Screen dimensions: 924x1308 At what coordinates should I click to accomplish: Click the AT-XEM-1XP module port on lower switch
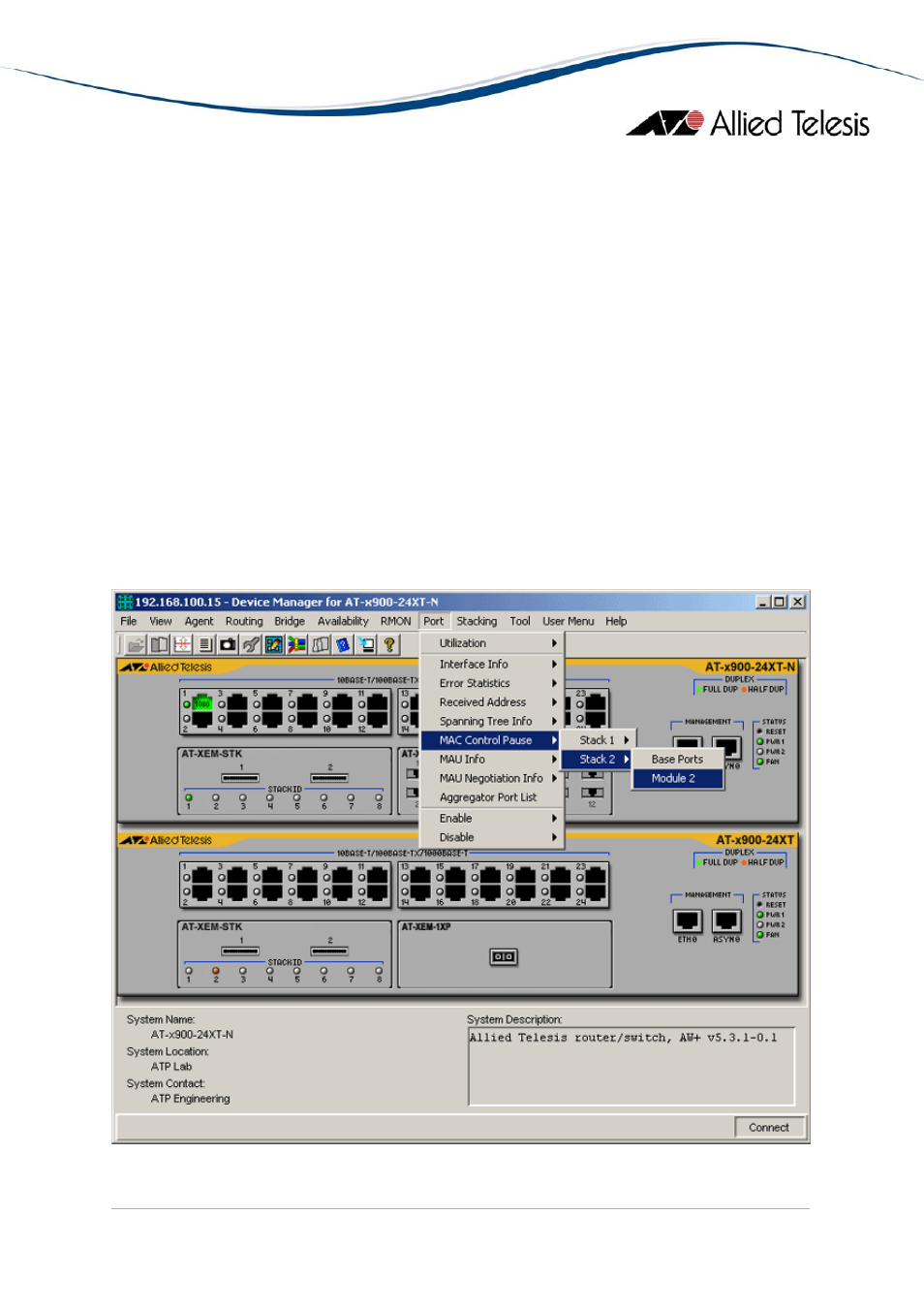[x=504, y=956]
